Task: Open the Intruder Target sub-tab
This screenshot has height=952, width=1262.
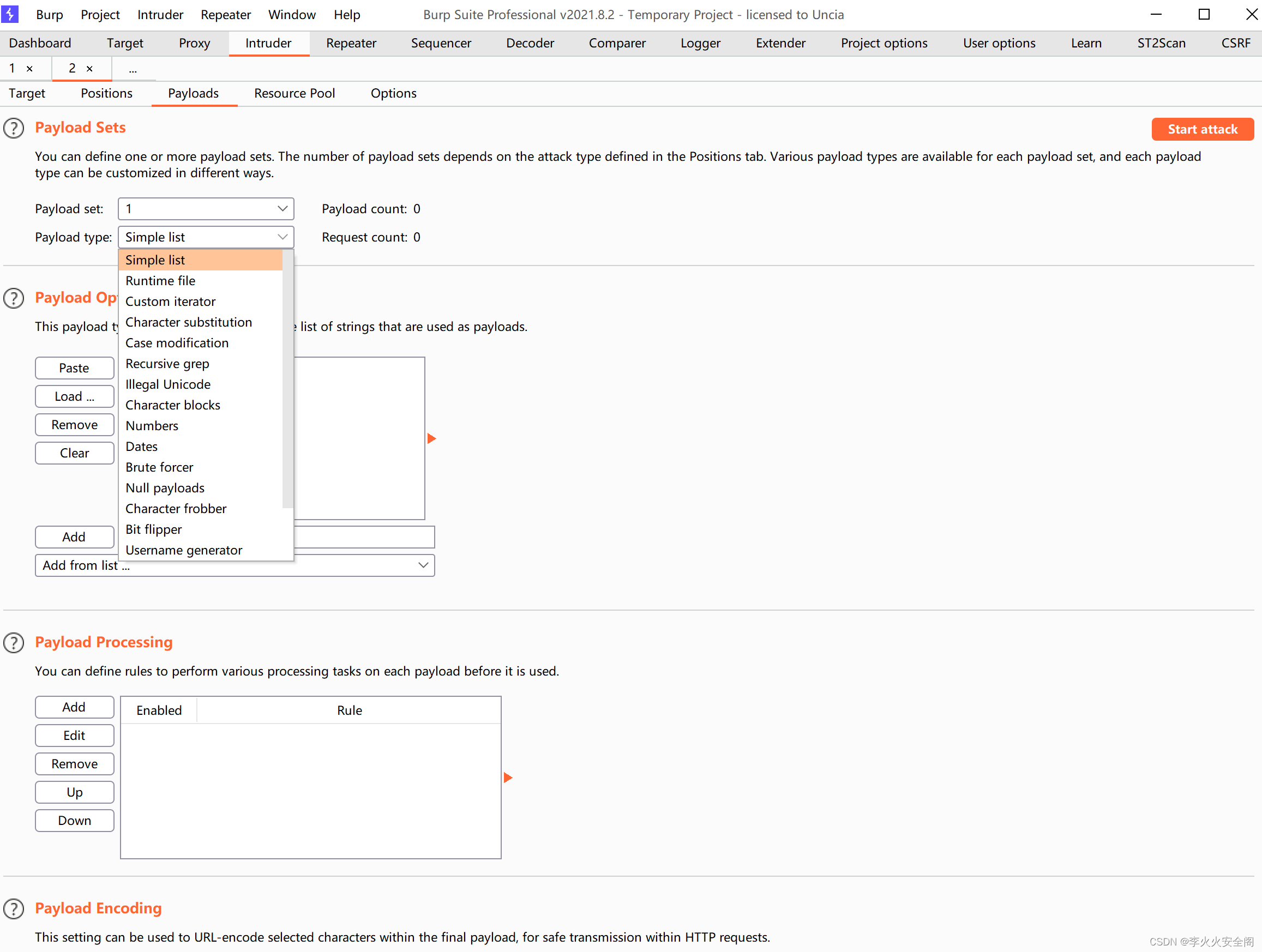Action: point(27,94)
